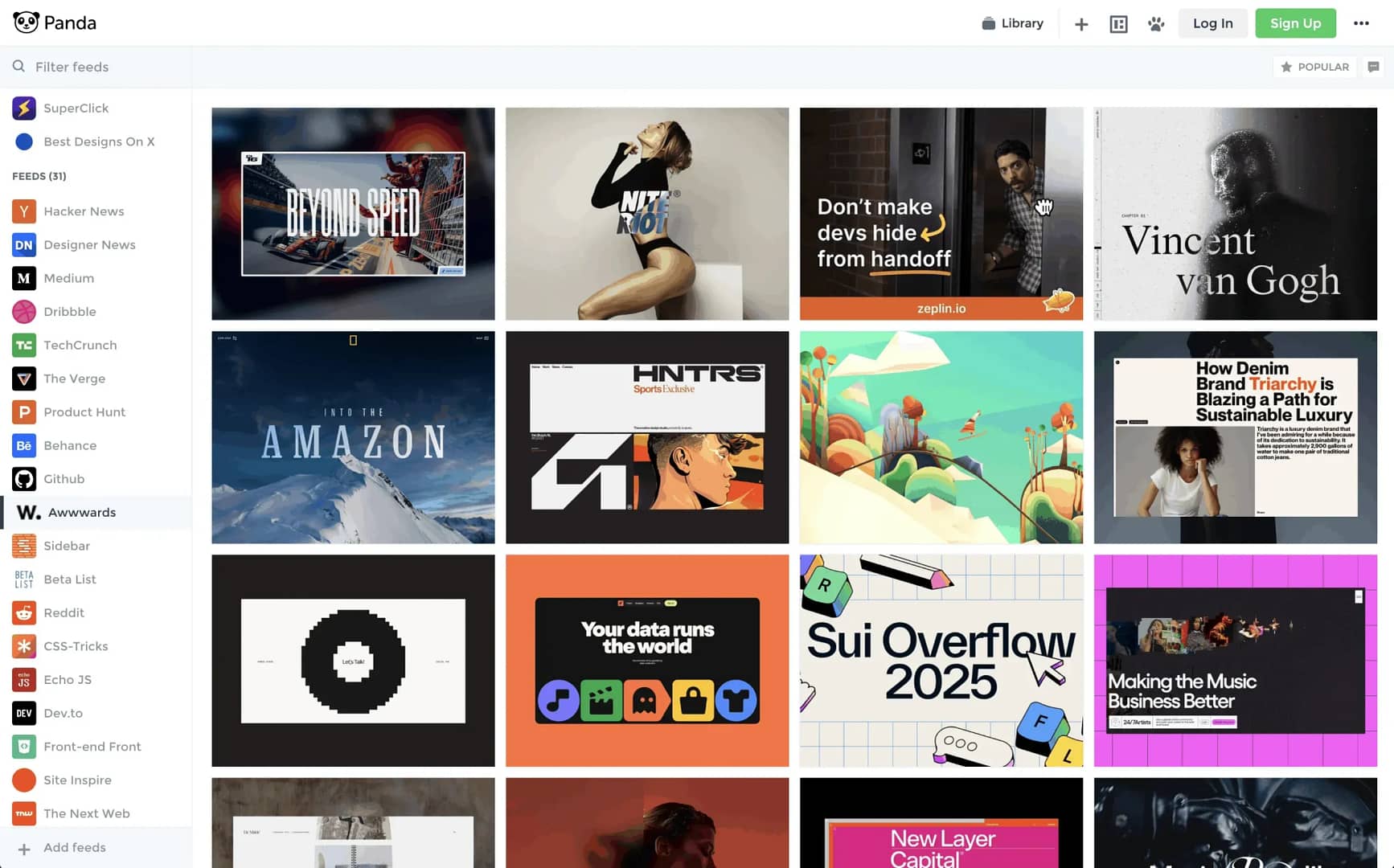This screenshot has width=1394, height=868.
Task: Open the Vincent van Gogh thumbnail
Action: pyautogui.click(x=1236, y=214)
